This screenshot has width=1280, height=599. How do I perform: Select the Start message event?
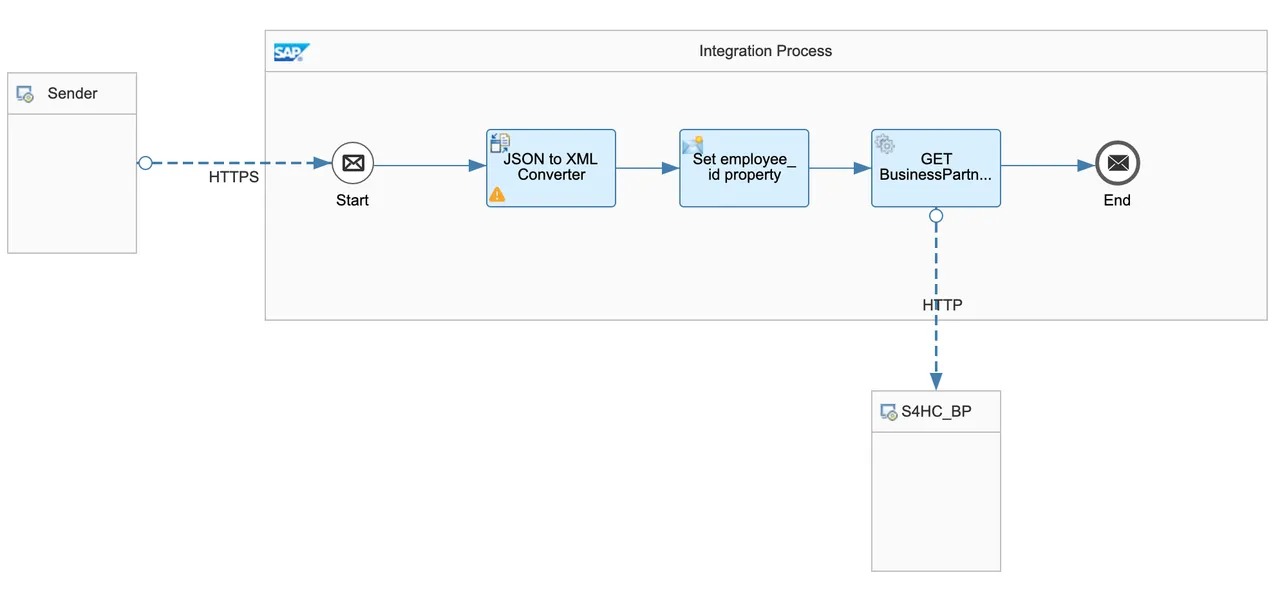[x=352, y=163]
